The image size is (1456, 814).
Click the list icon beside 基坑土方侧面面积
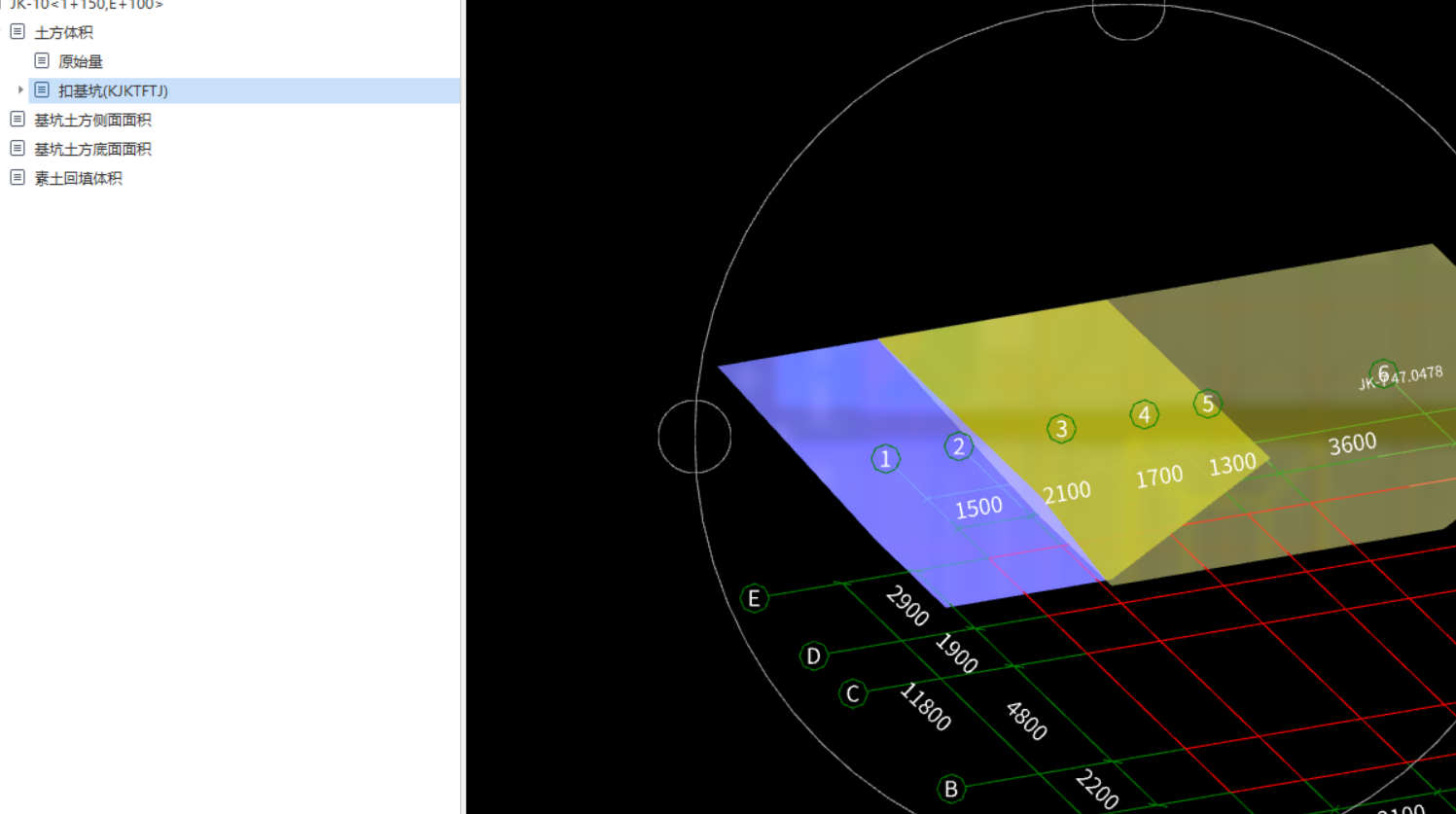tap(18, 119)
